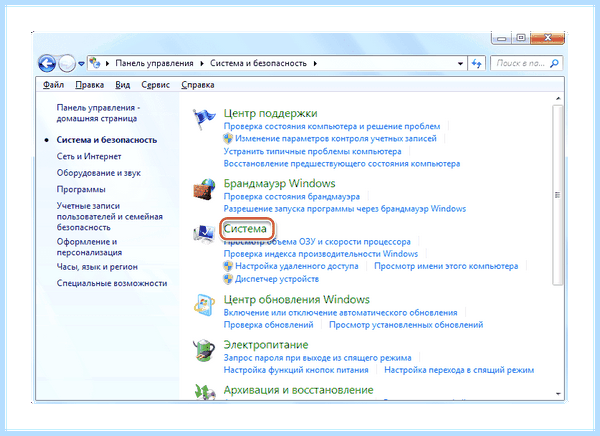Open the Центр поддержки heading
Screen dimensions: 600x436
(270, 114)
